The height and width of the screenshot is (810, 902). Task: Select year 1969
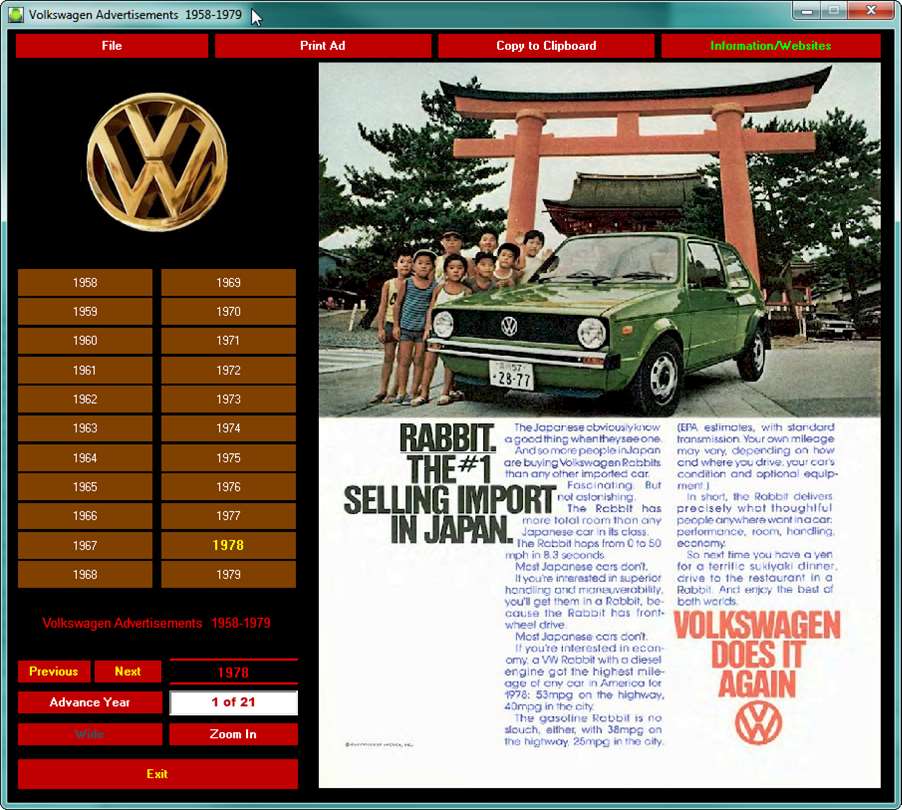click(228, 282)
